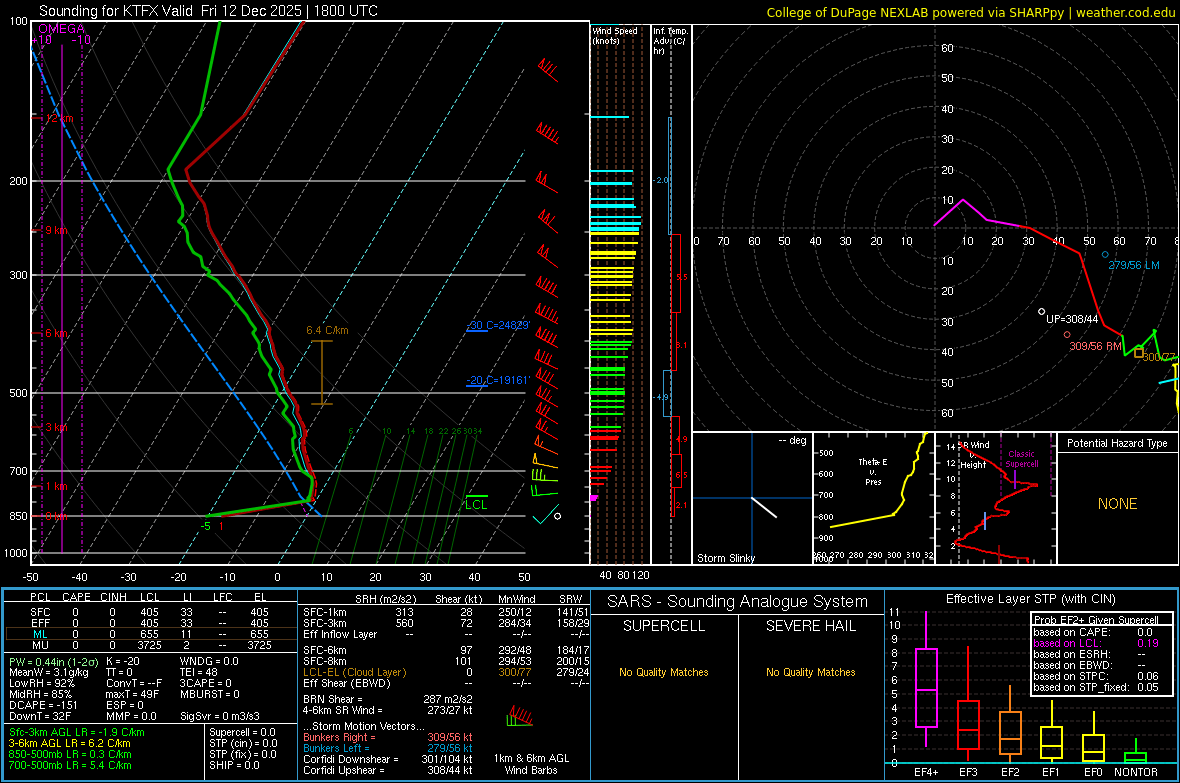Select the highlighted ML parcel row
Image resolution: width=1180 pixels, height=783 pixels.
point(149,634)
